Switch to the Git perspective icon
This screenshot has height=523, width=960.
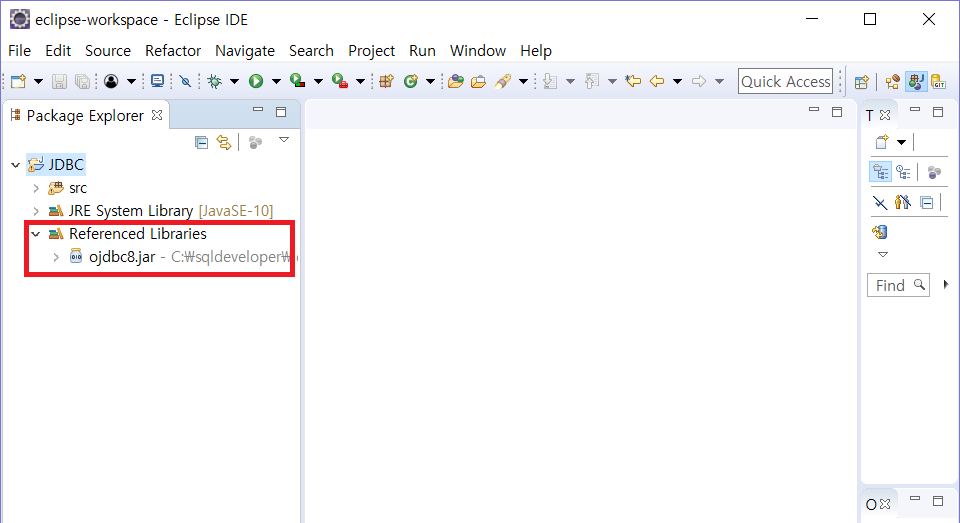(939, 81)
